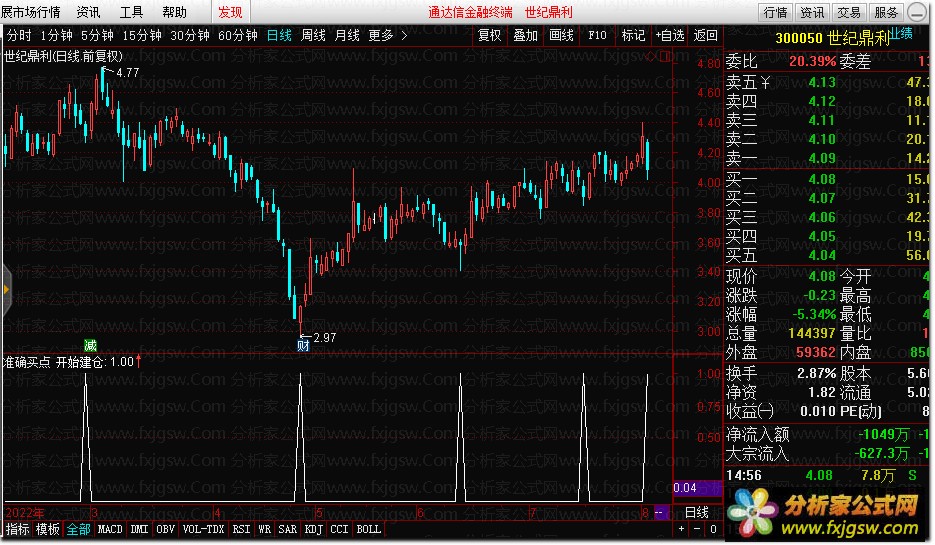Click the 日线 period label at bottom right
Viewport: 935px width, 545px height.
click(696, 512)
